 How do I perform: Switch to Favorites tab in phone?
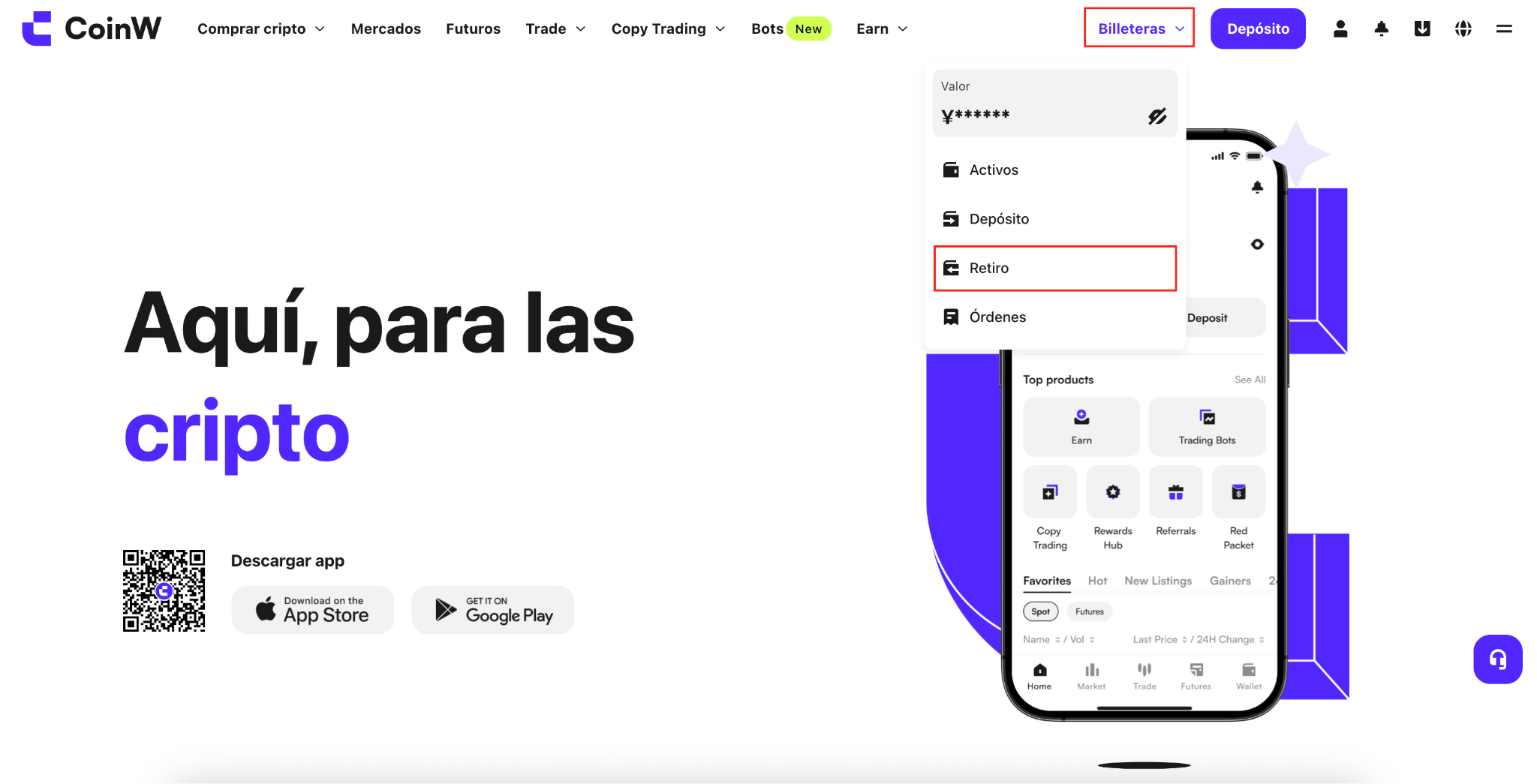[x=1047, y=581]
